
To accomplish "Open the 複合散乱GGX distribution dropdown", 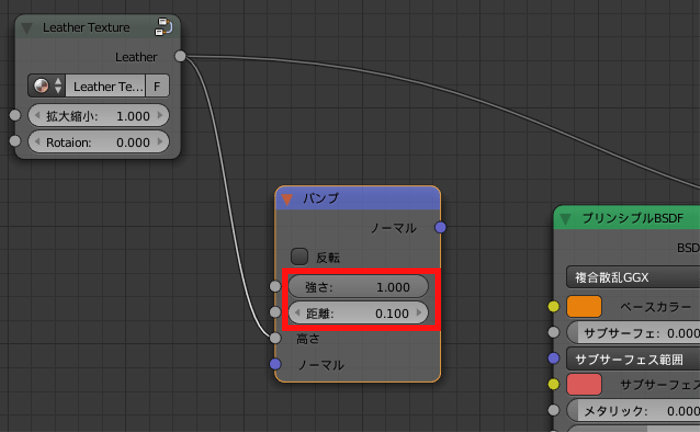I will point(633,277).
